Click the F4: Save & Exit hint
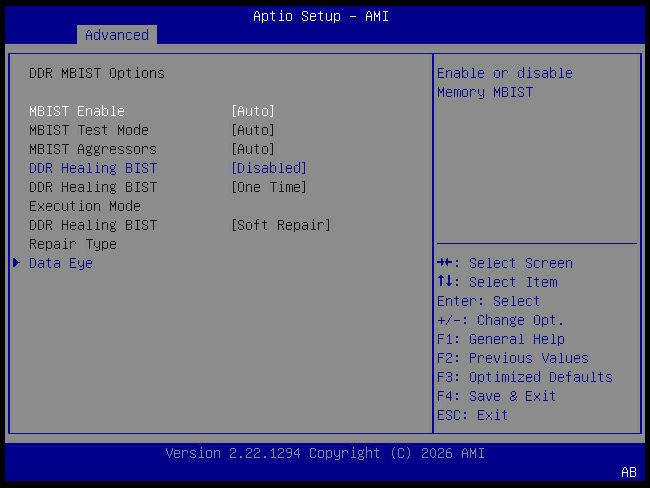Screen dimensions: 650x488 (496, 396)
